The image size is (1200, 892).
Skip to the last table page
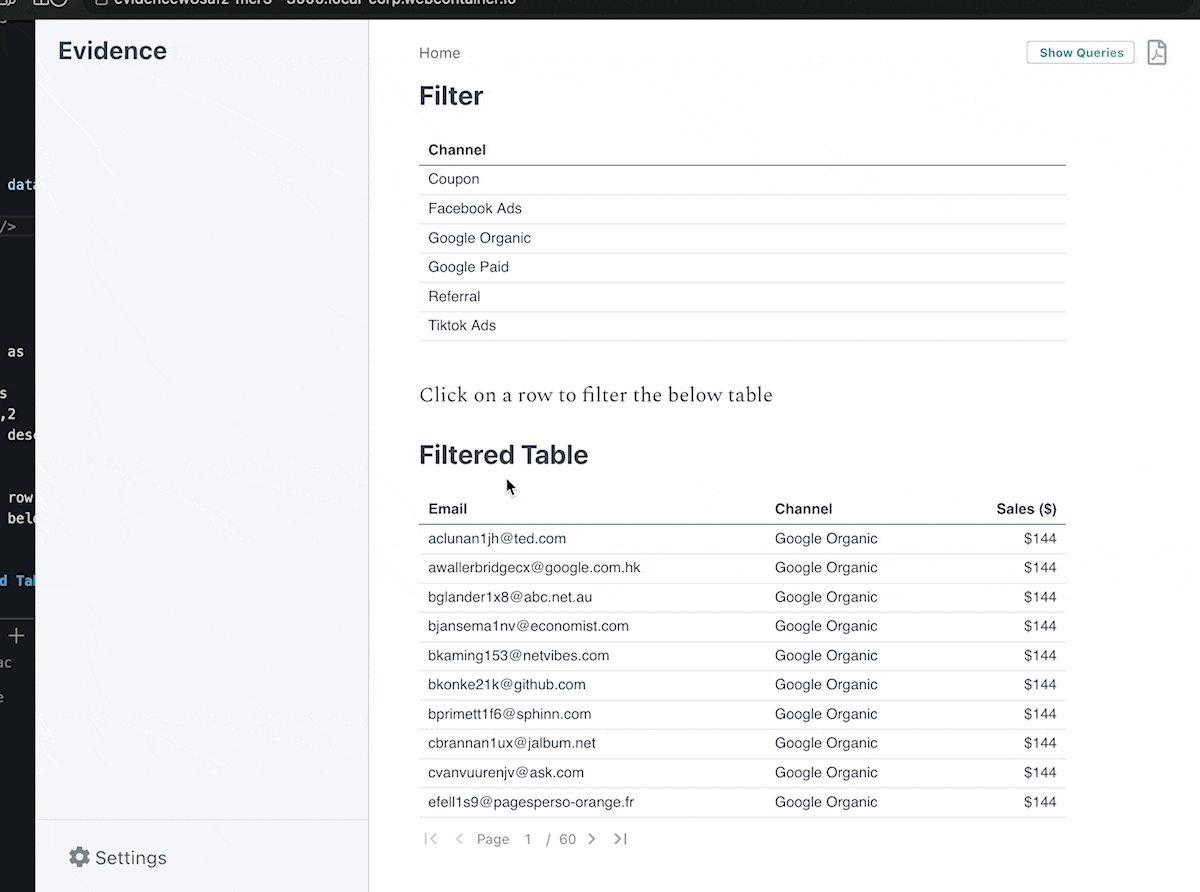(620, 839)
